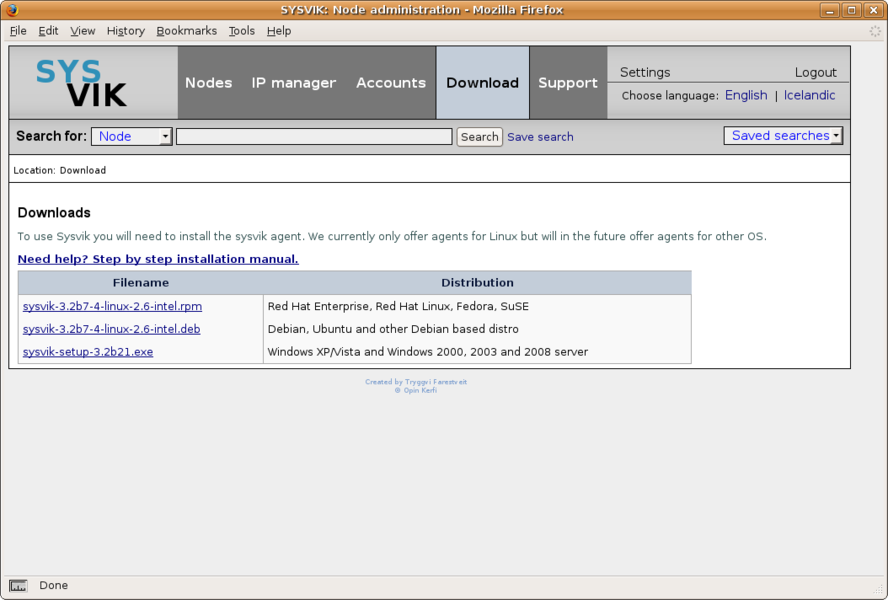The height and width of the screenshot is (600, 888).
Task: Open the Bookmarks menu
Action: point(186,31)
